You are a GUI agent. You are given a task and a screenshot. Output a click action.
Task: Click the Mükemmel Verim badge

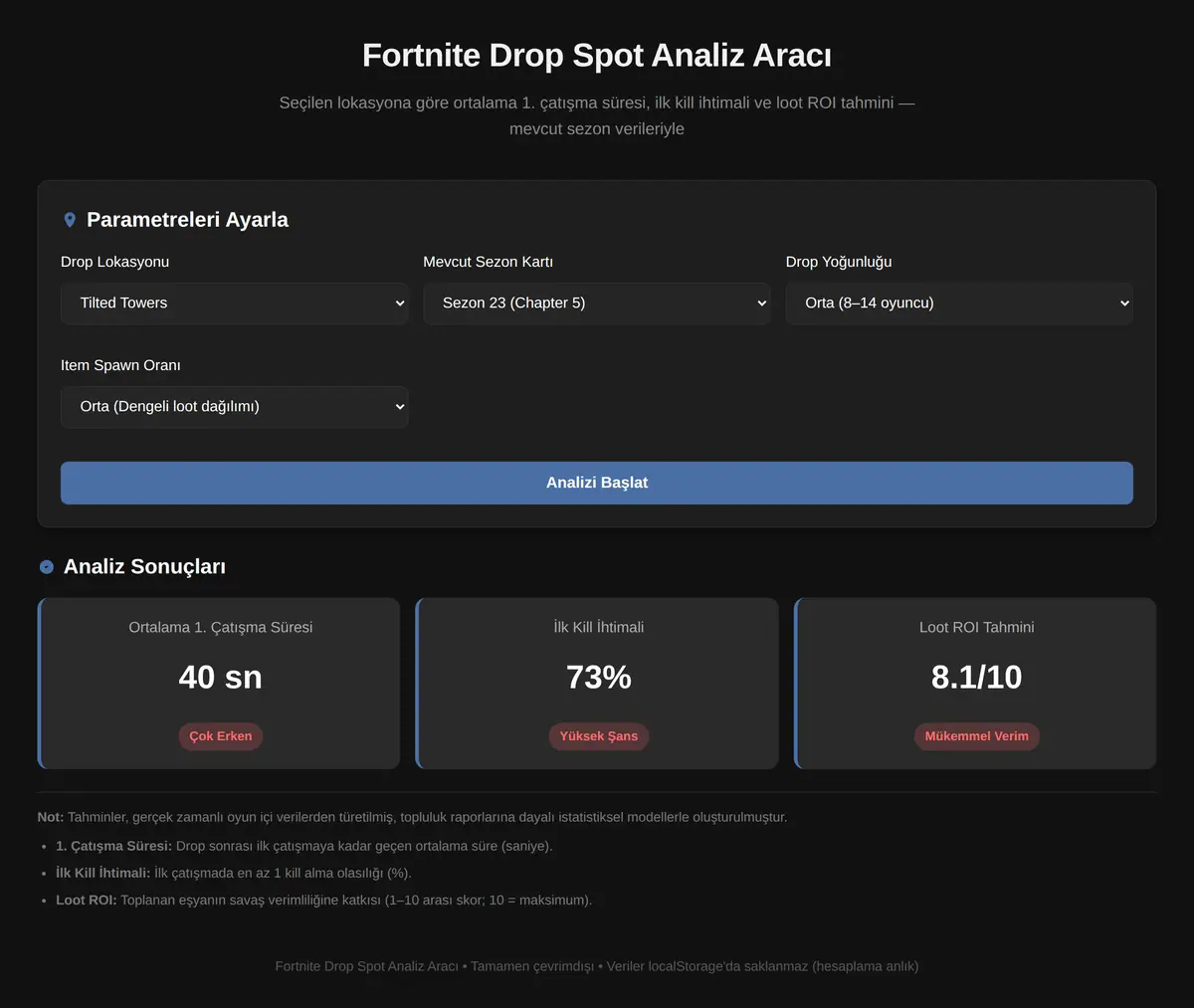point(977,736)
